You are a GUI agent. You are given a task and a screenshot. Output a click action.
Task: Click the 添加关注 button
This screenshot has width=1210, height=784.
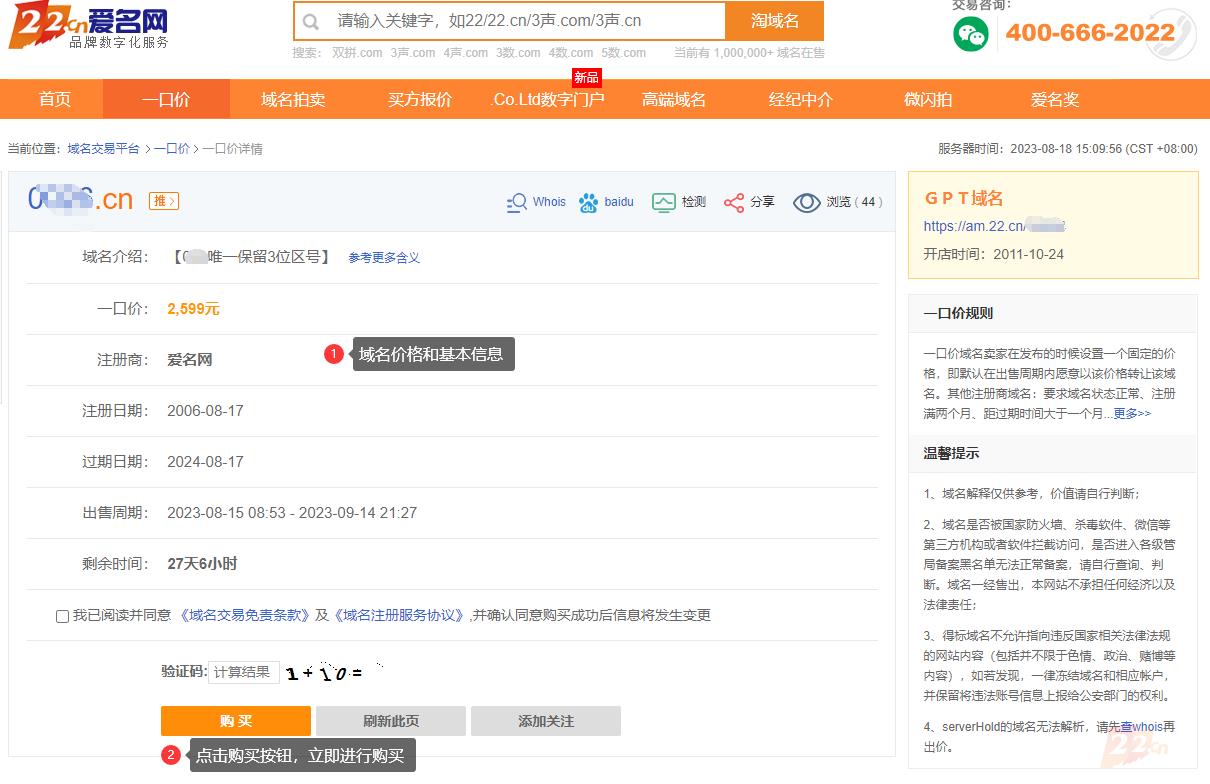[546, 721]
